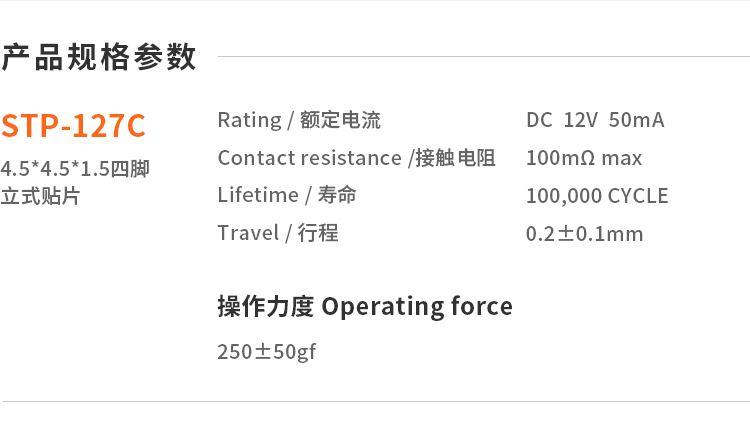The height and width of the screenshot is (423, 750).
Task: Click the Travel / 行程 label
Action: click(x=278, y=233)
